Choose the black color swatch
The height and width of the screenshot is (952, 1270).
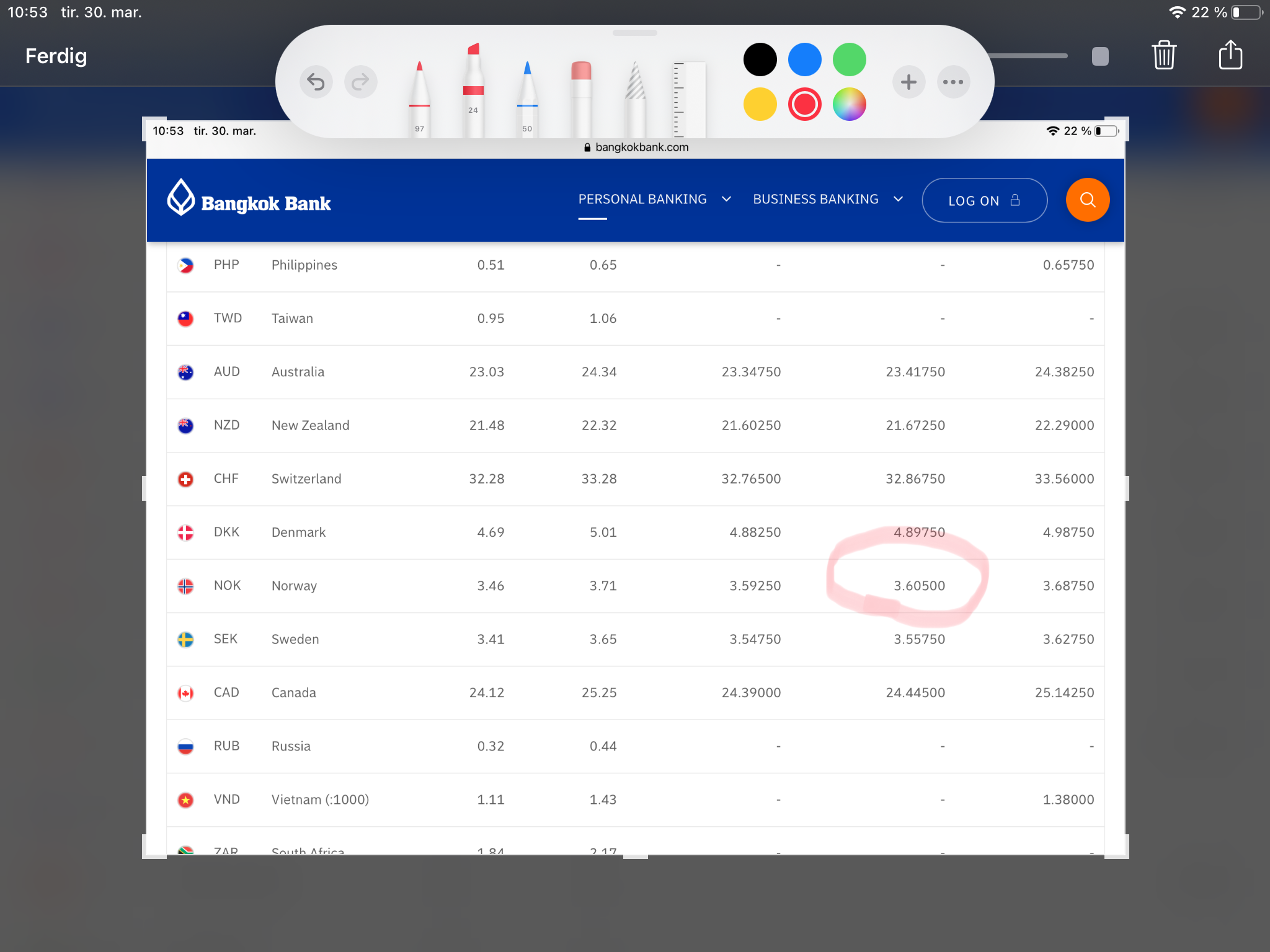760,59
